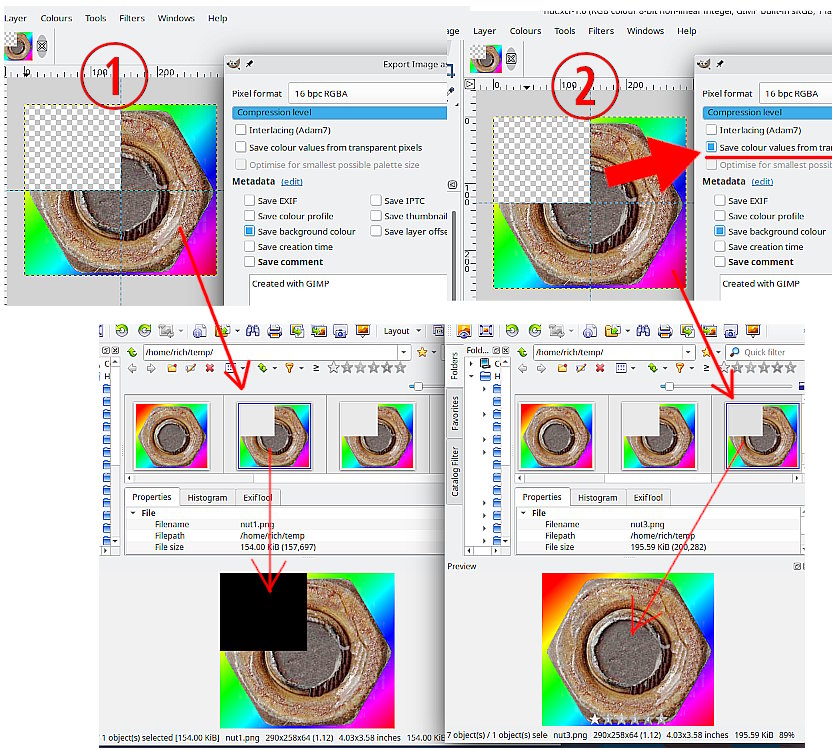Close the image tab in the second GIMP window

[511, 58]
